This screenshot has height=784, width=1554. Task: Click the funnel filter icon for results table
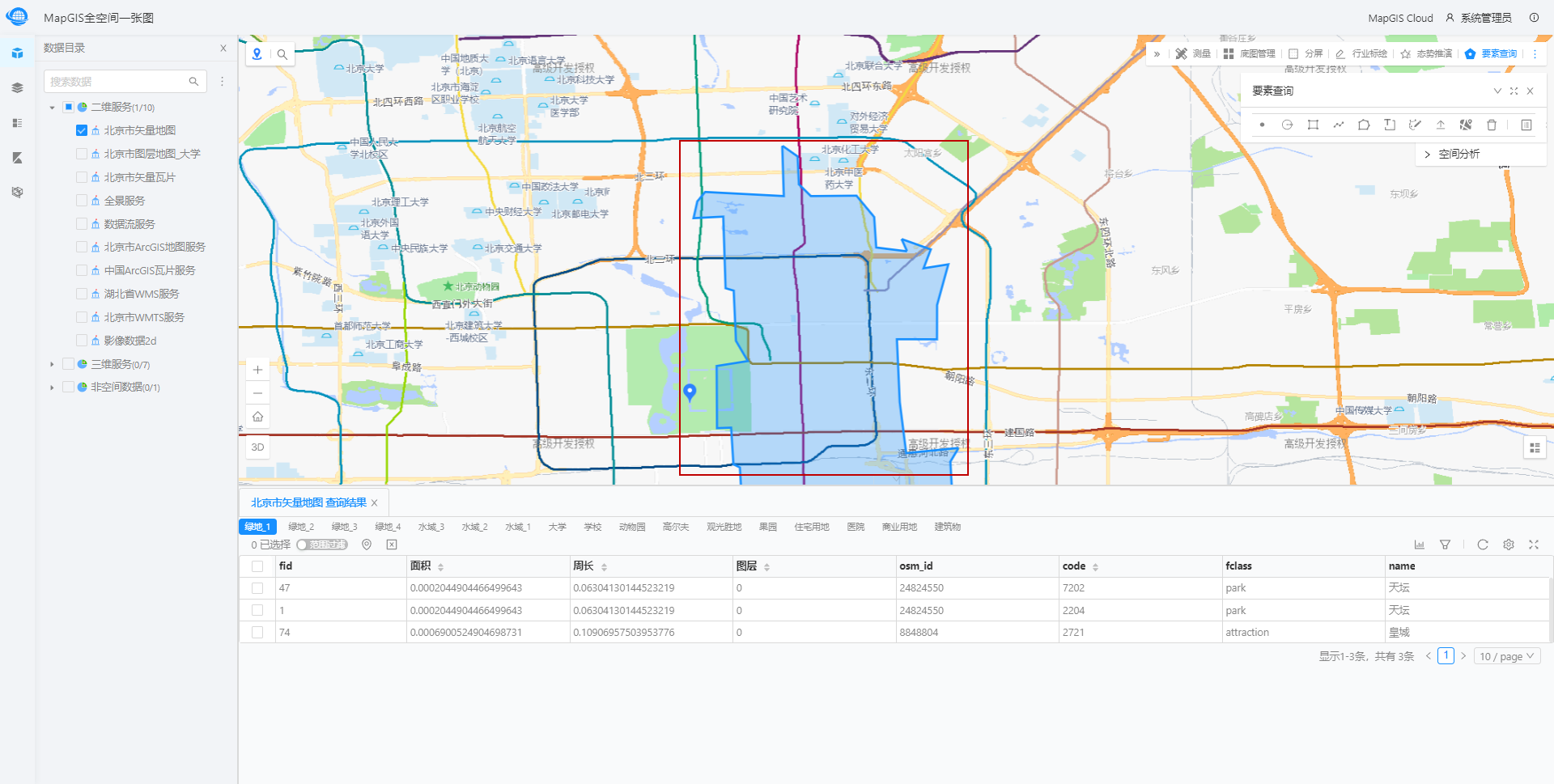tap(1445, 545)
